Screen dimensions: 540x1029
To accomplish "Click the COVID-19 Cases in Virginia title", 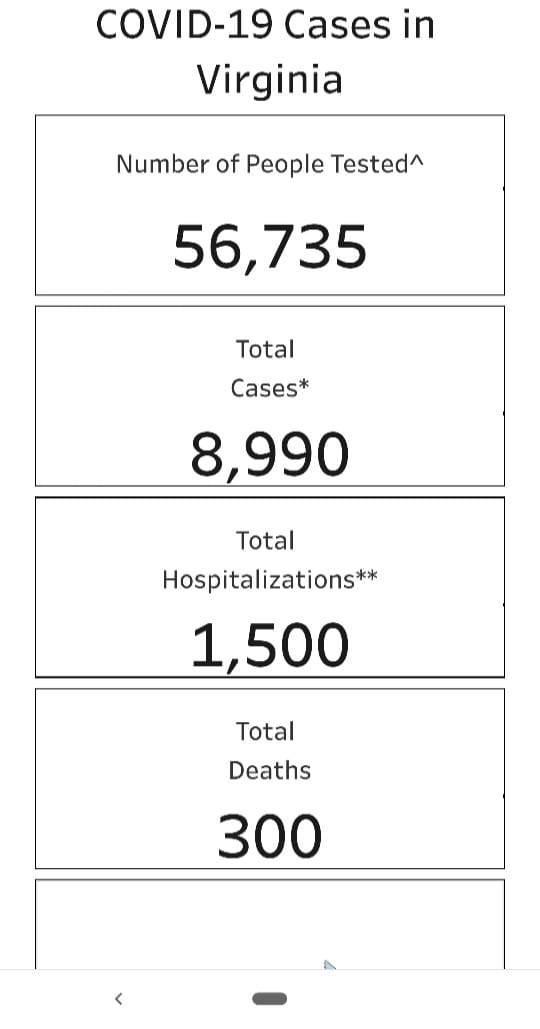I will coord(266,52).
